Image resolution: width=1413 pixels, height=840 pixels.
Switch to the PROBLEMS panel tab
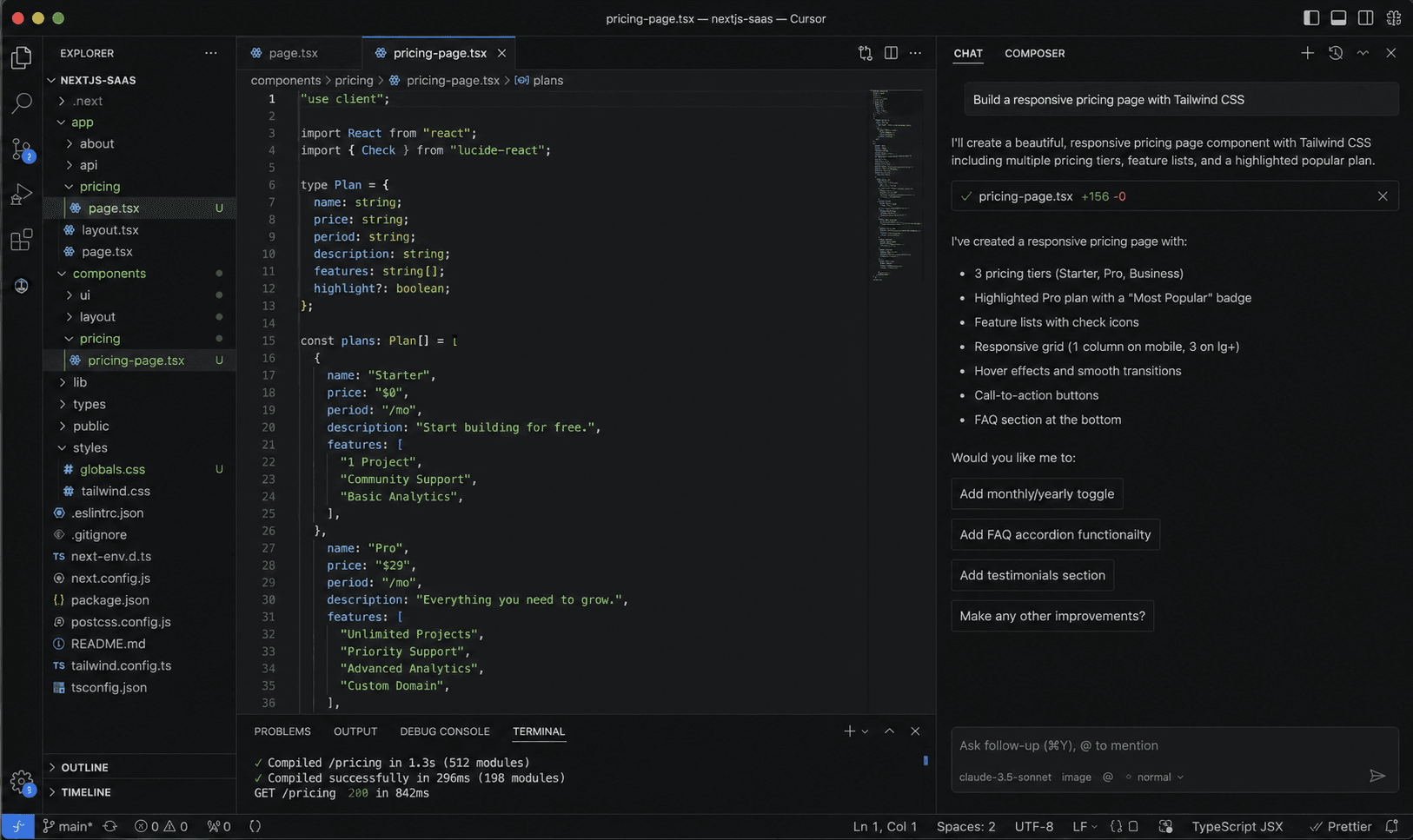tap(282, 731)
